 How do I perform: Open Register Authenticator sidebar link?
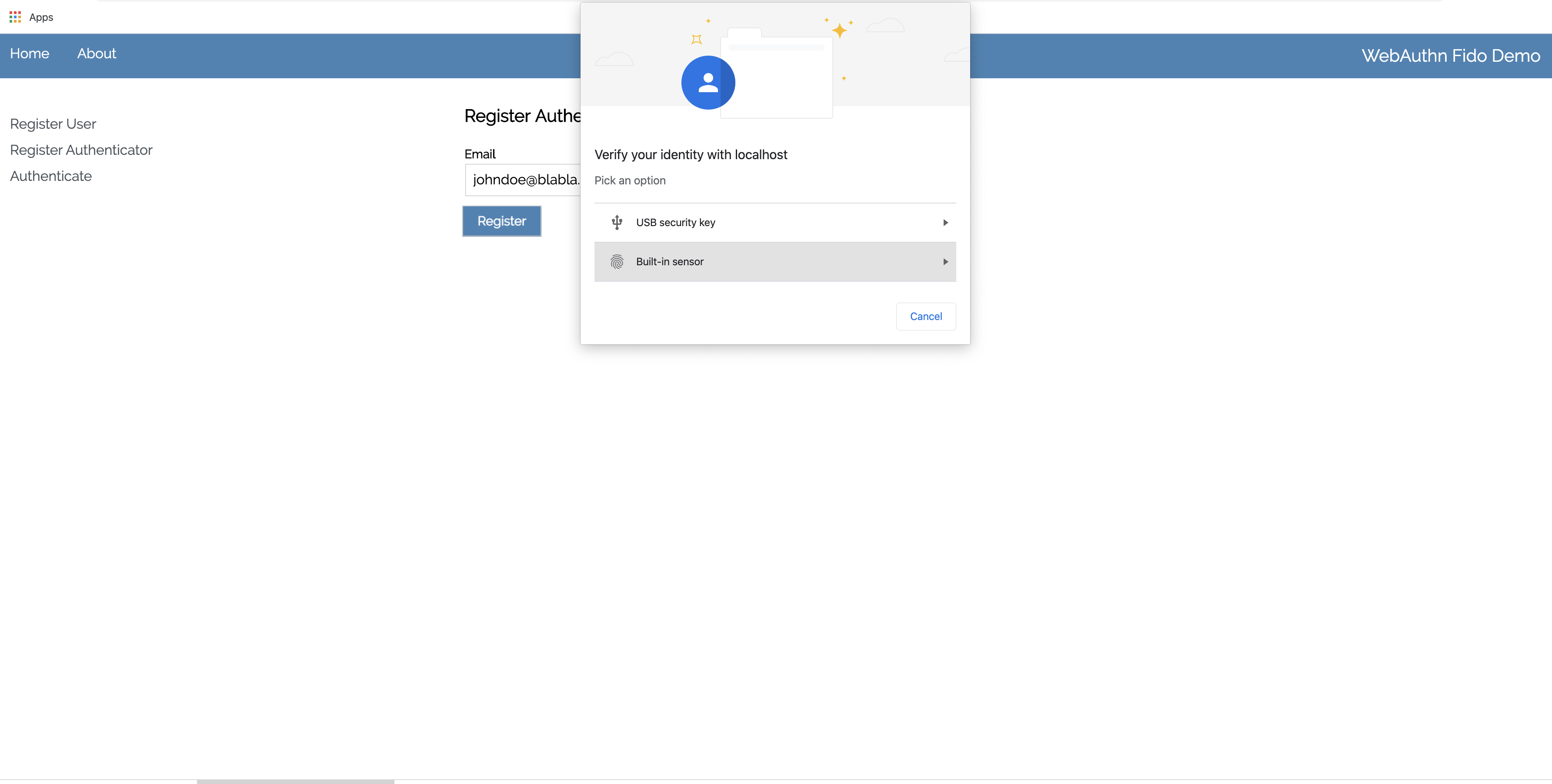tap(81, 150)
